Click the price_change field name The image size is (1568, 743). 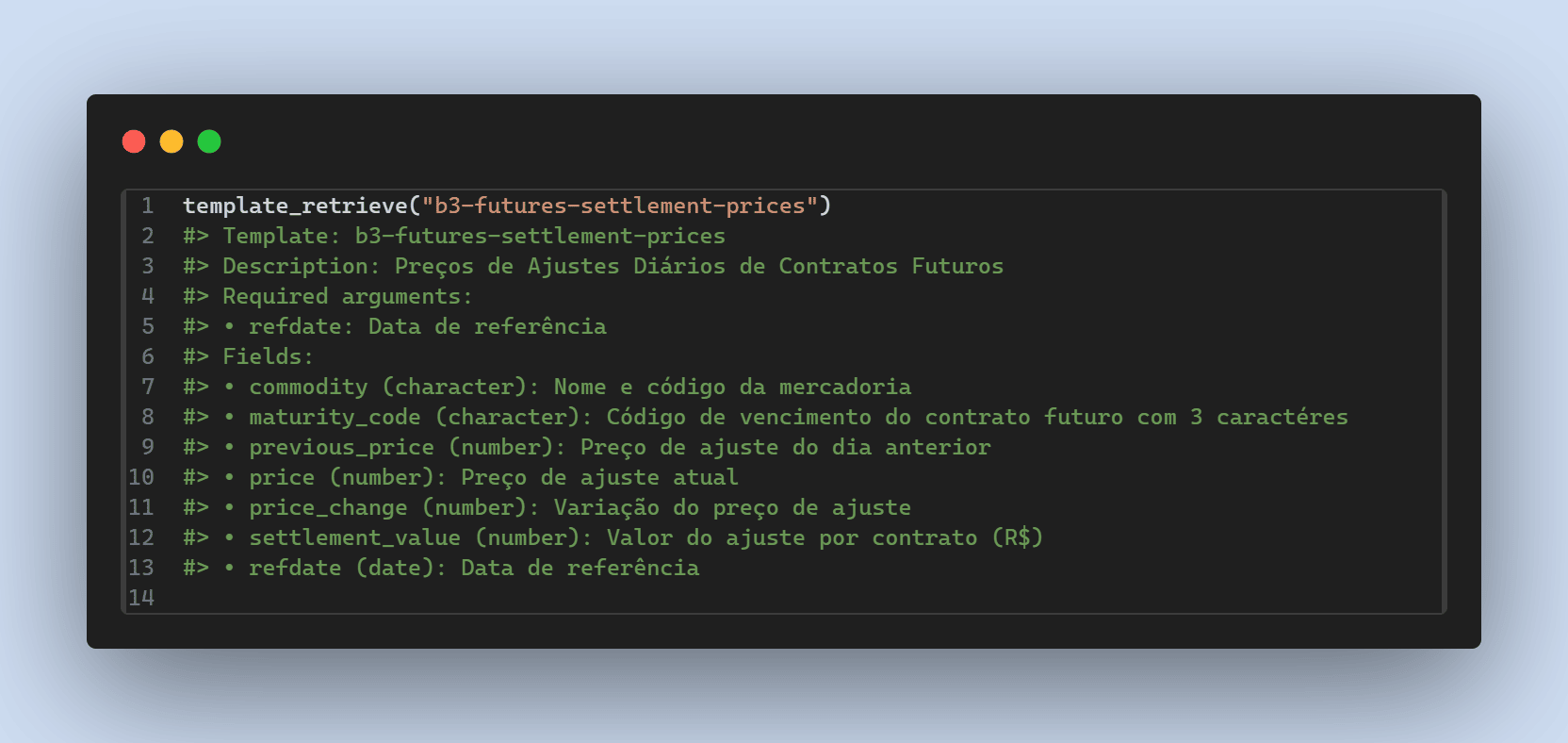click(328, 507)
